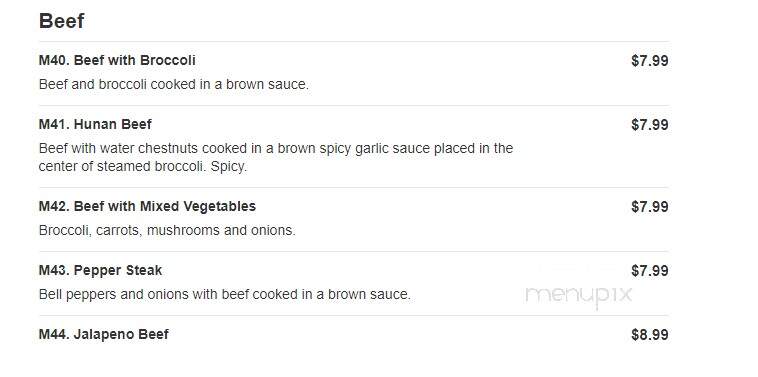This screenshot has height=377, width=758.
Task: Choose the M43. Pepper Steak item
Action: [101, 270]
